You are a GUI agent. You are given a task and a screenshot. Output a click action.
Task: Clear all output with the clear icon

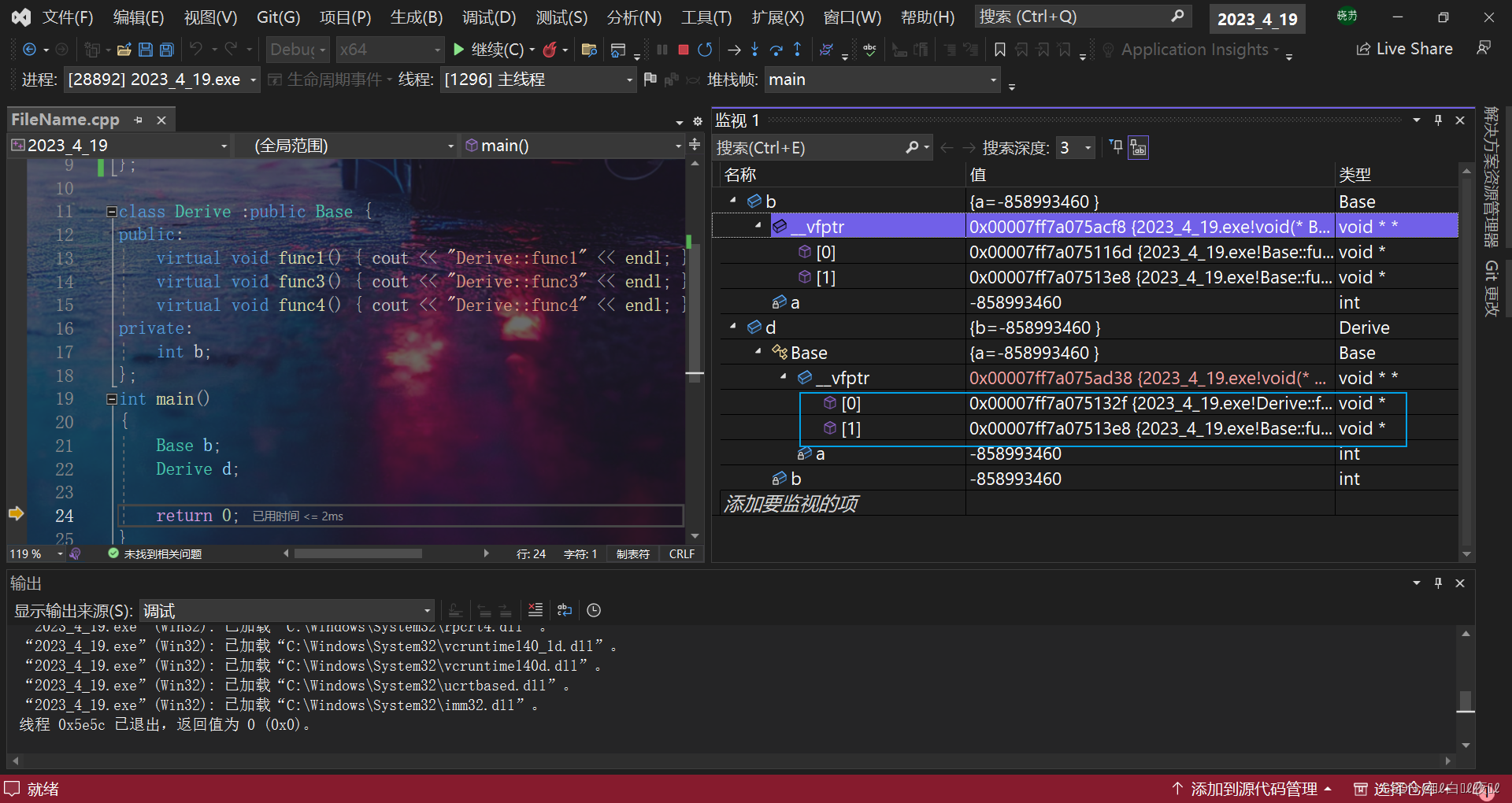pyautogui.click(x=535, y=610)
